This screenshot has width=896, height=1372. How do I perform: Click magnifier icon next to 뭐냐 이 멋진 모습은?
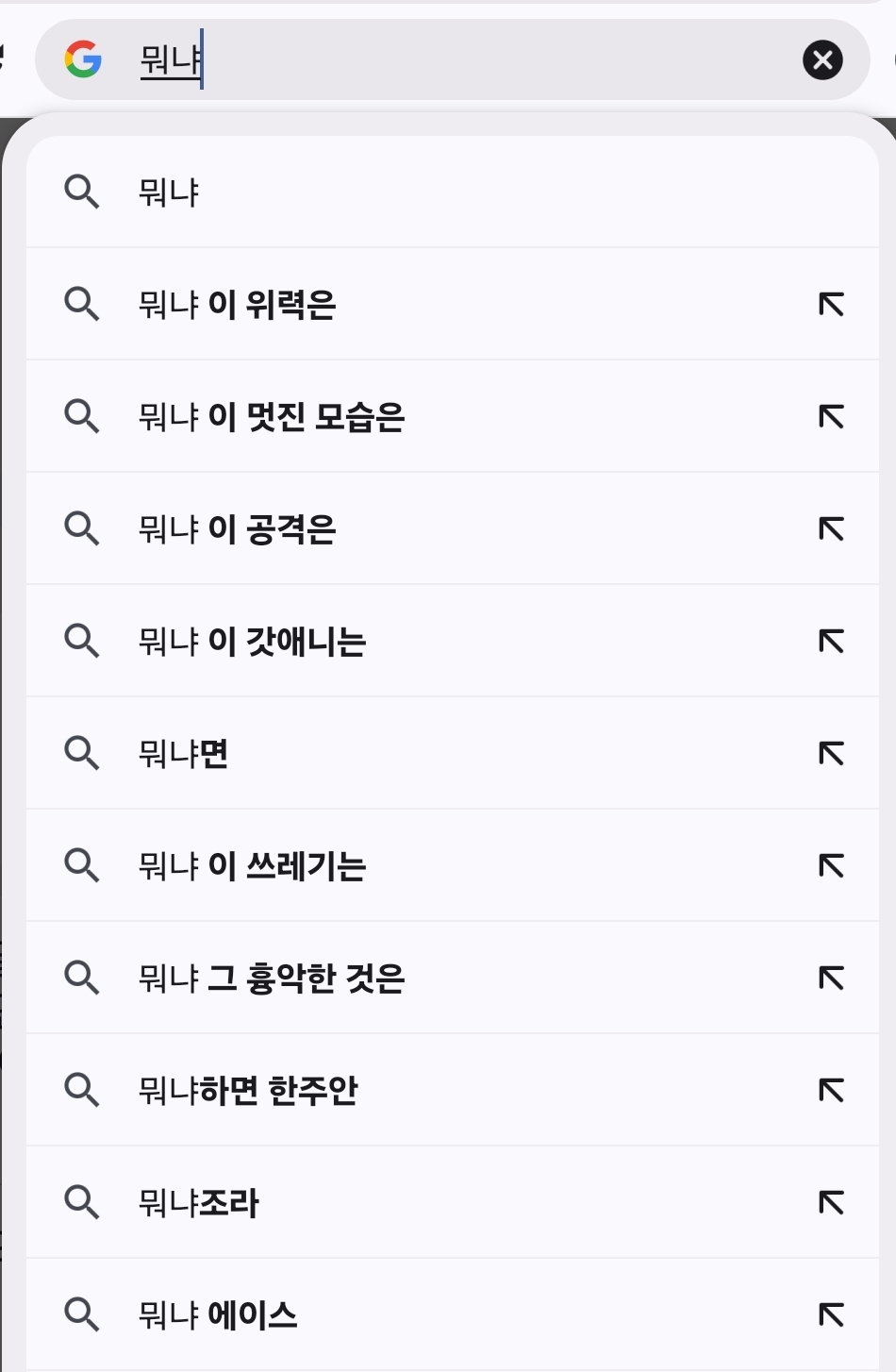[x=82, y=416]
